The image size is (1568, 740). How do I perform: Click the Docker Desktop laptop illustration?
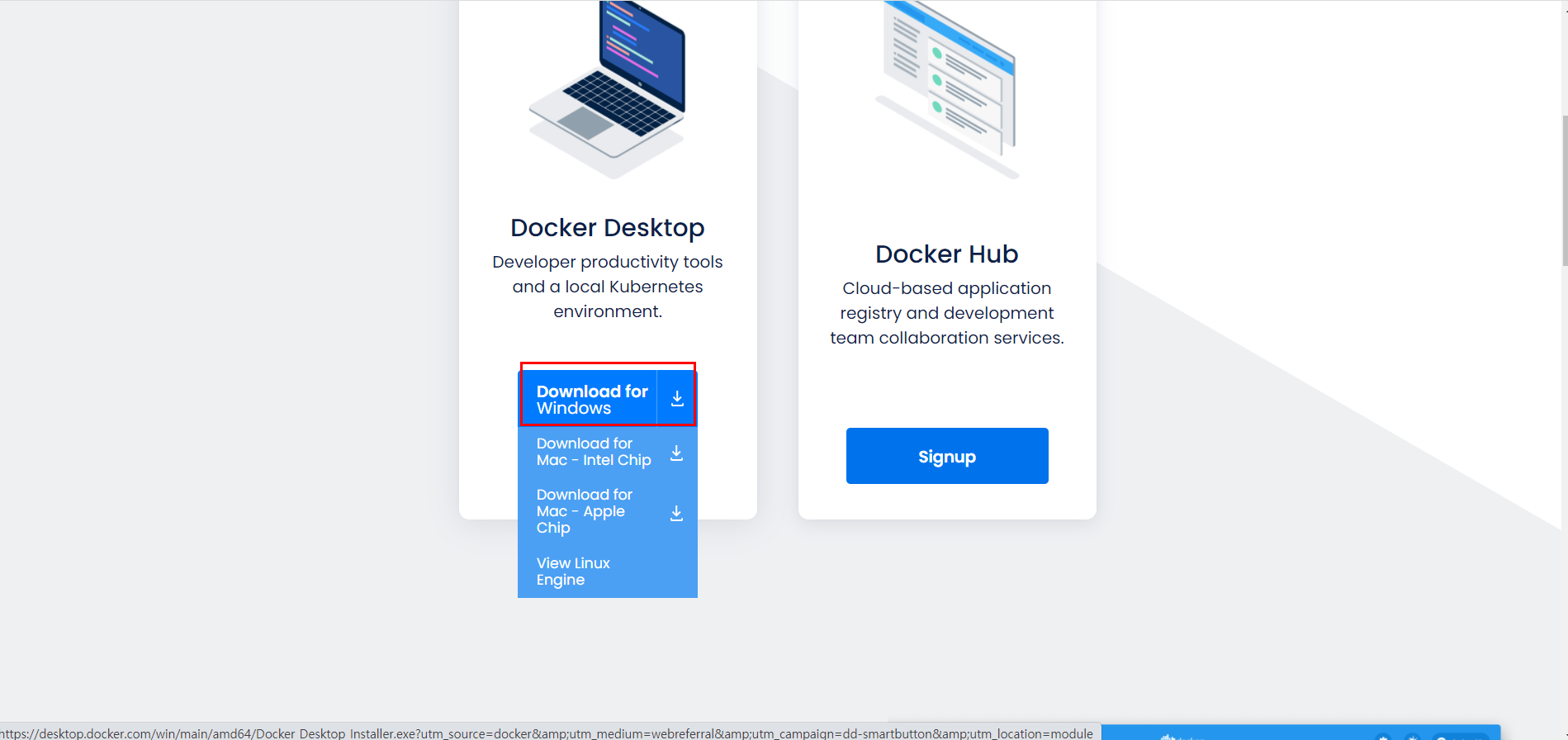coord(608,88)
